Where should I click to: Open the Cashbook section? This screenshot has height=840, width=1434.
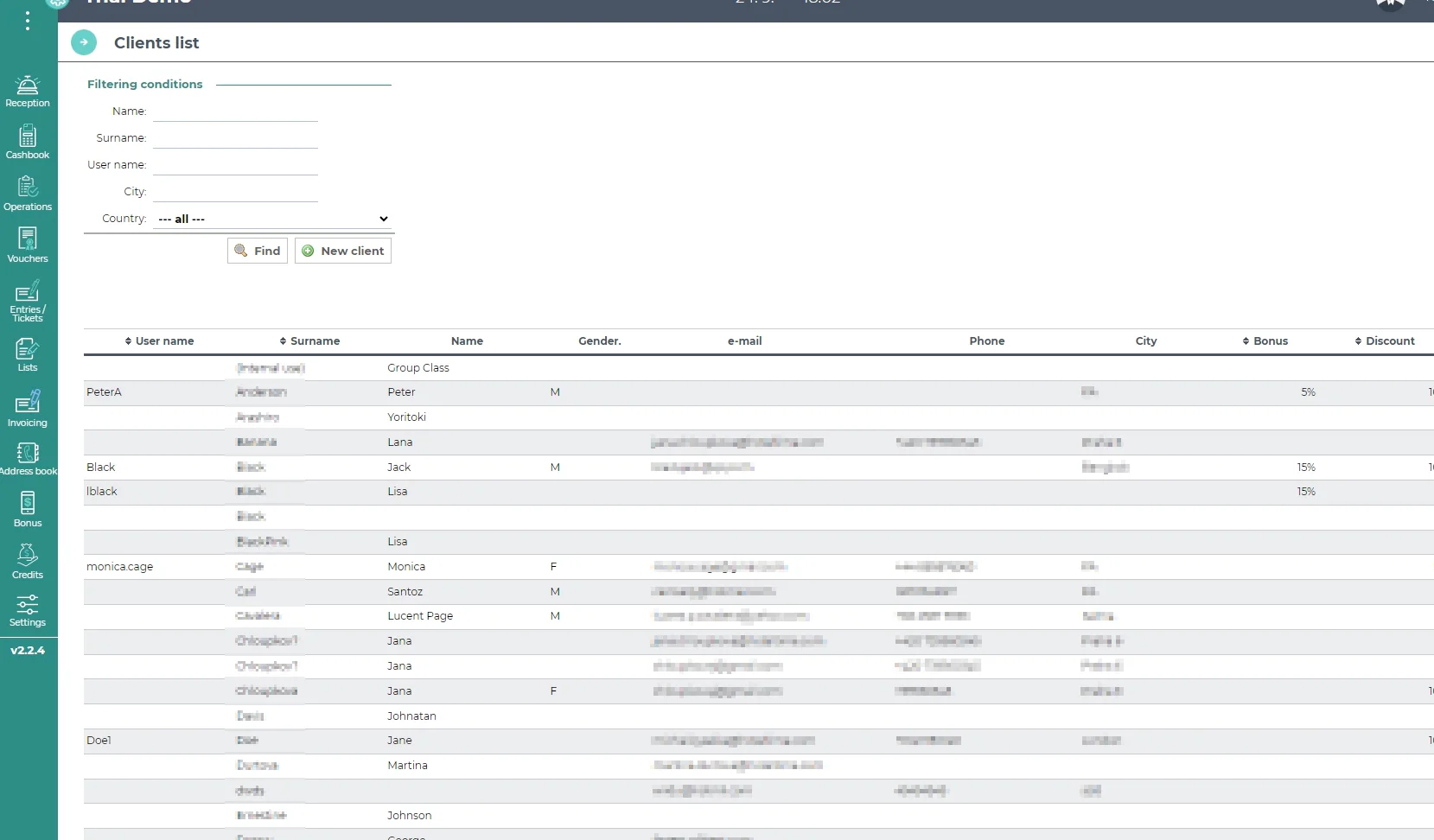28,143
